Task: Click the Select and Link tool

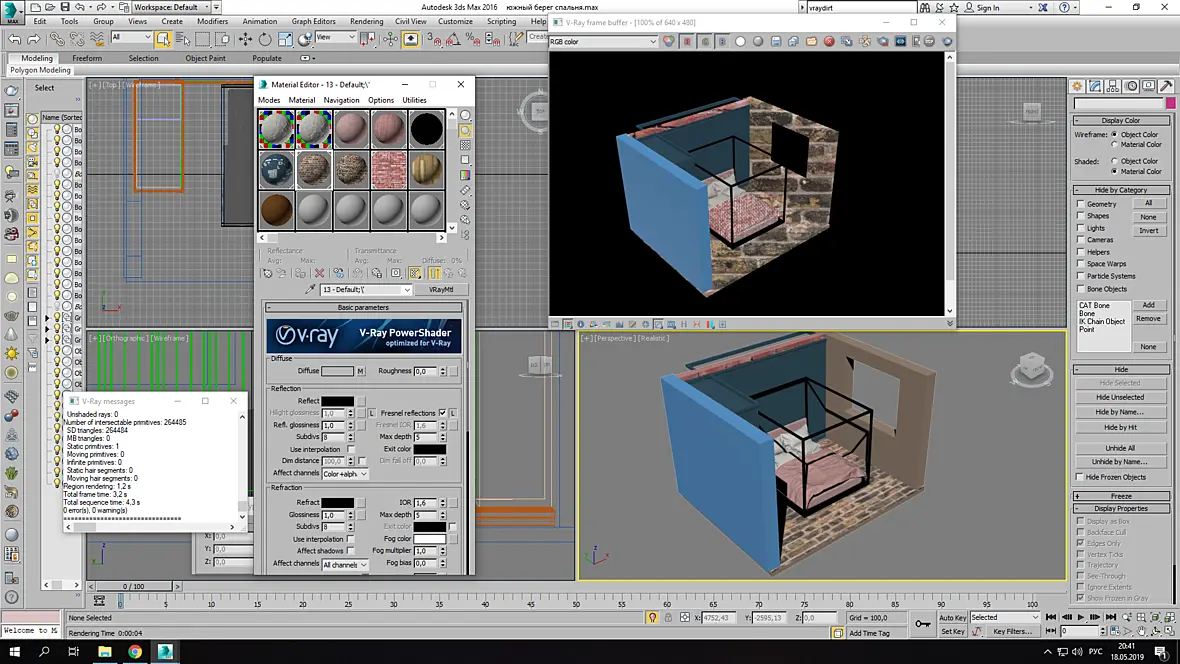Action: click(x=58, y=39)
